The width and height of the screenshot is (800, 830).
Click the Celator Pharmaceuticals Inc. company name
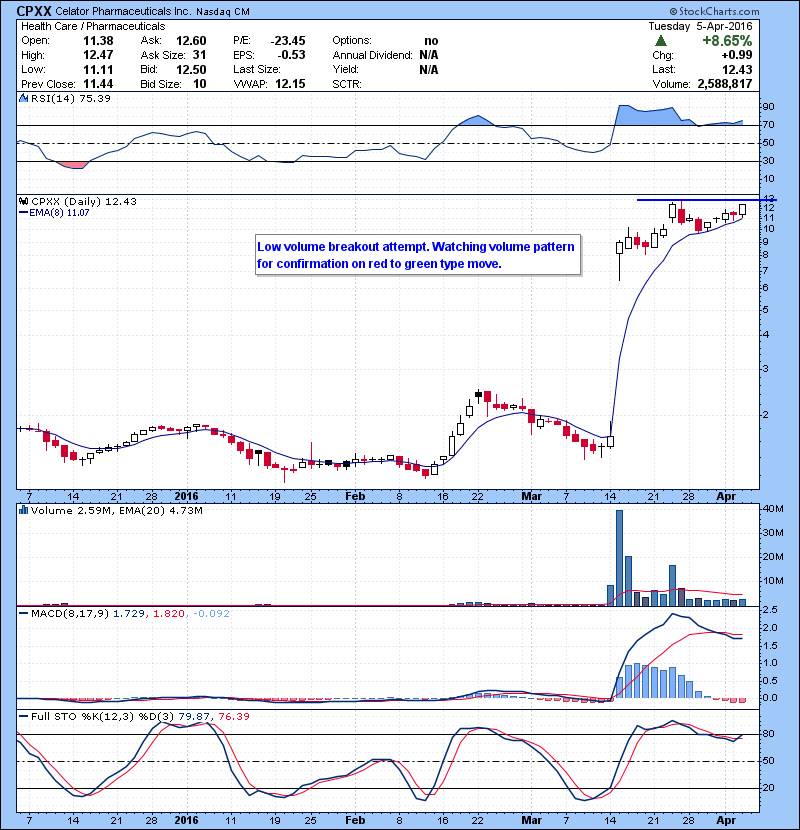pos(123,12)
